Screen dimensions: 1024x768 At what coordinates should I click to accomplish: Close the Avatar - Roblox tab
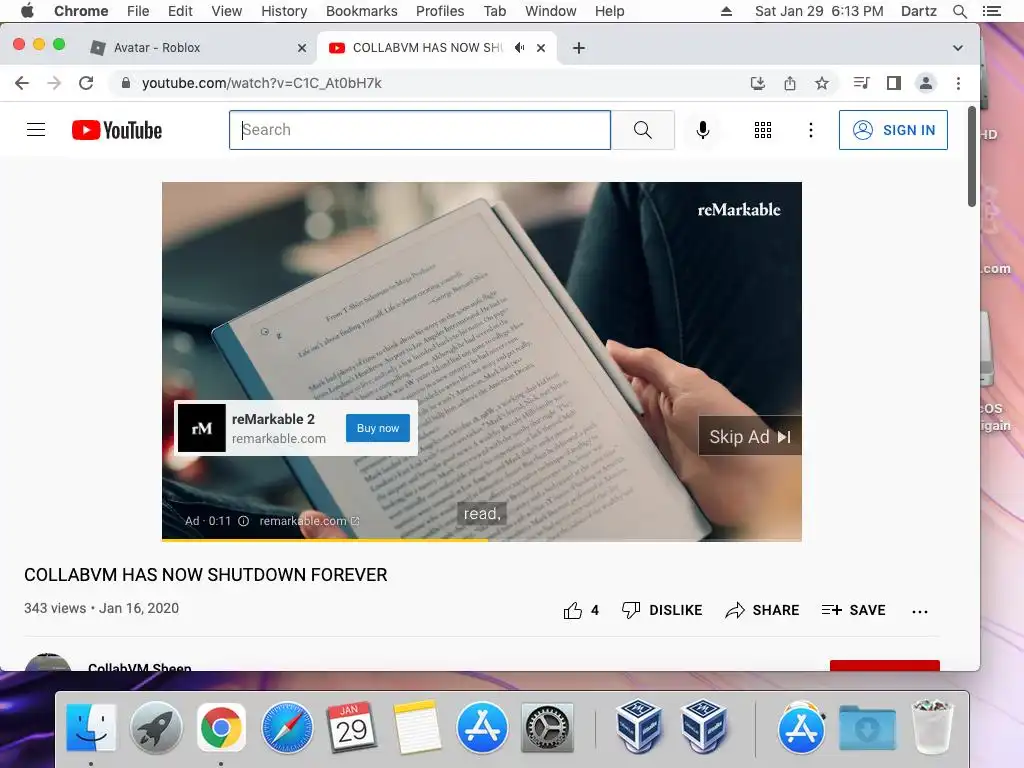pos(302,48)
